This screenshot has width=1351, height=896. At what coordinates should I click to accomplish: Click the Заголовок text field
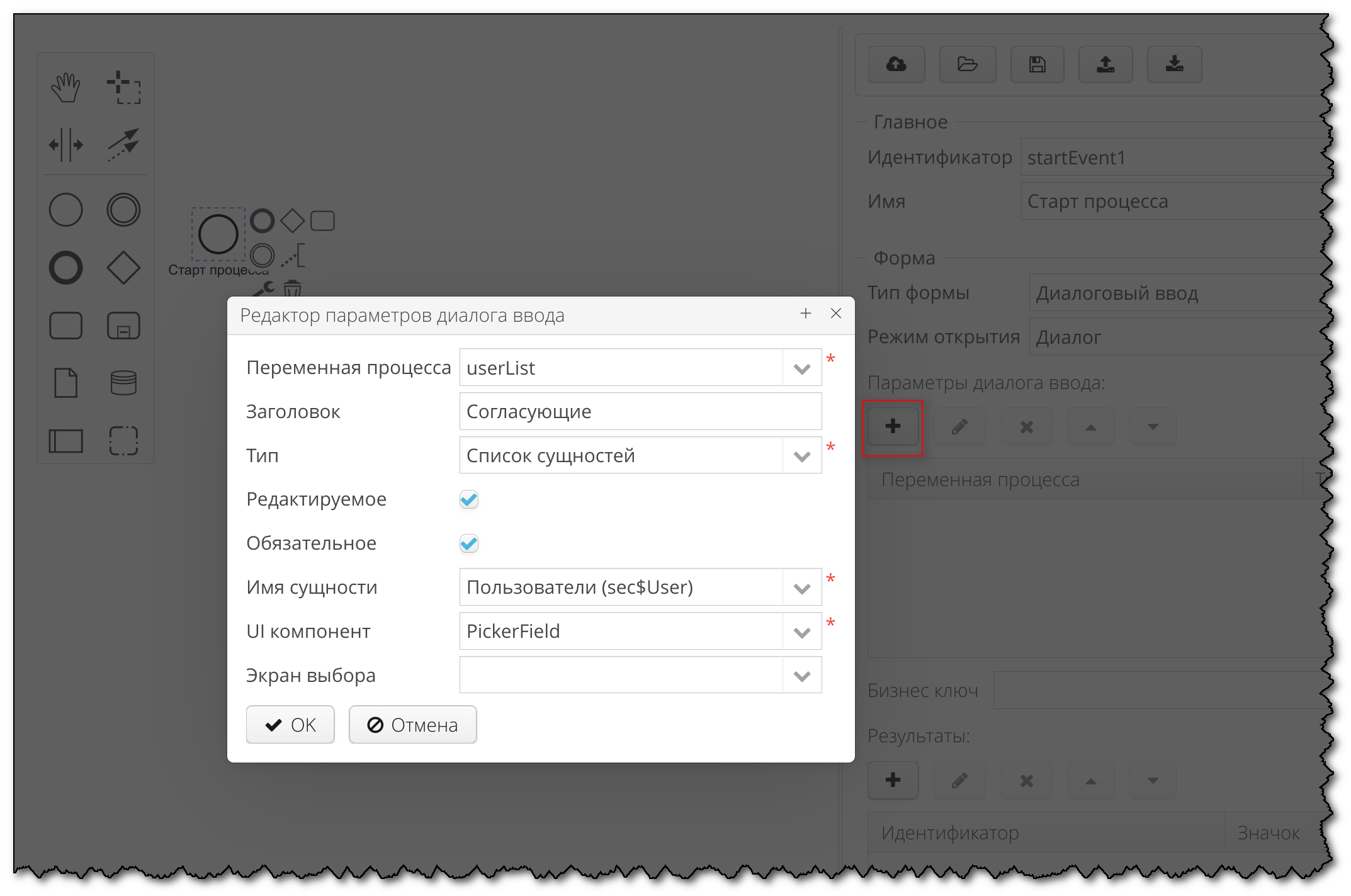click(640, 412)
